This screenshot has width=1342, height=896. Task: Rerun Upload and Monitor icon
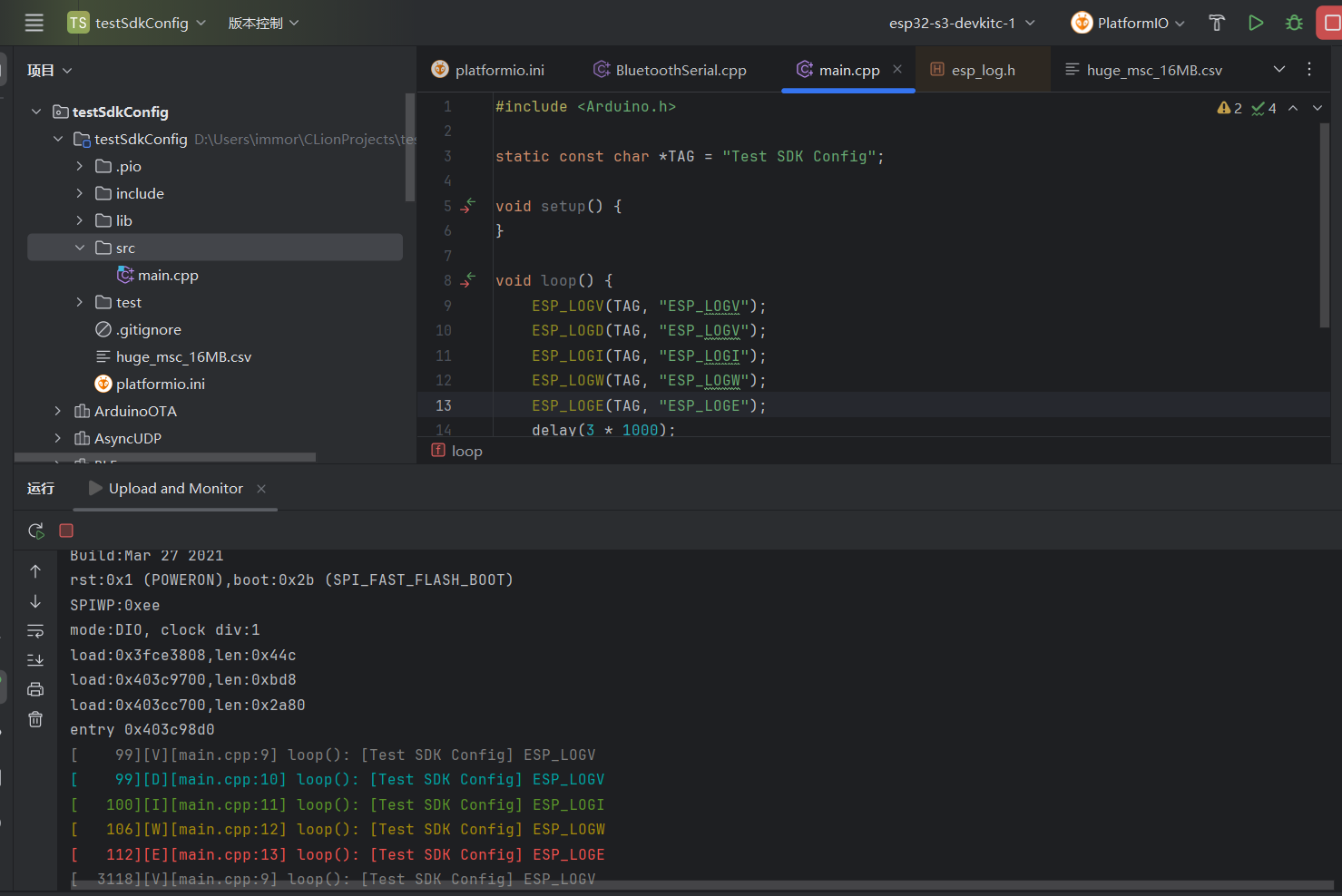(x=36, y=531)
